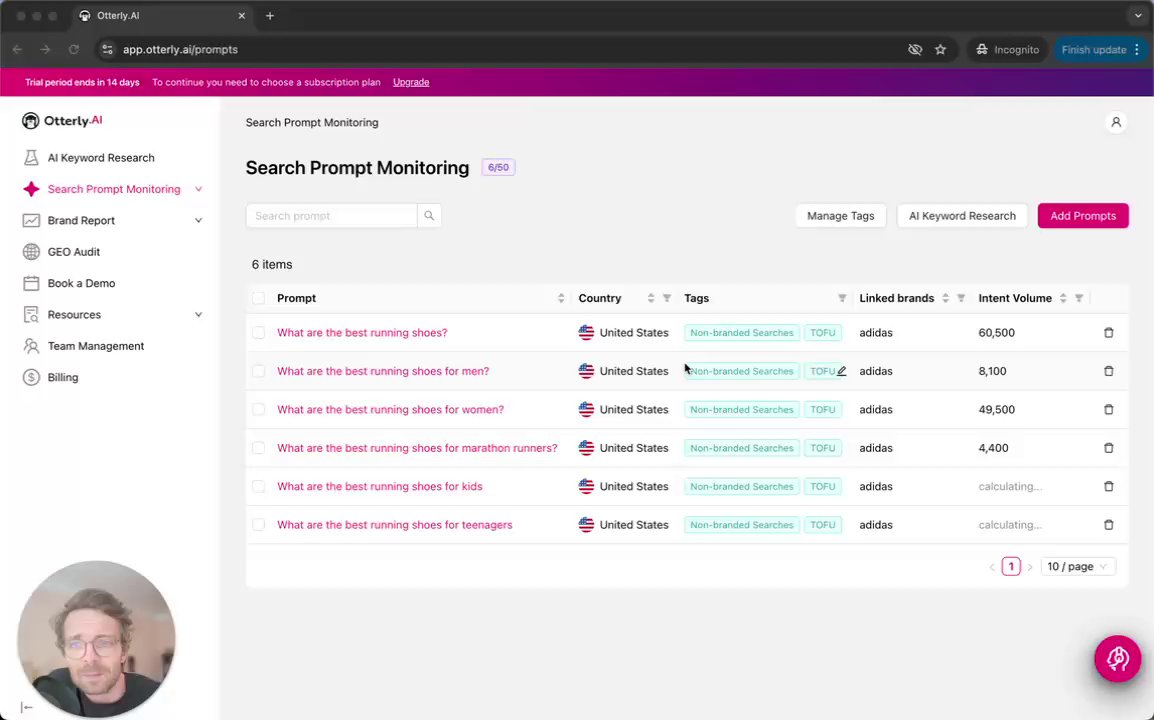Click the Team Management people icon
This screenshot has width=1154, height=720.
pyautogui.click(x=31, y=346)
